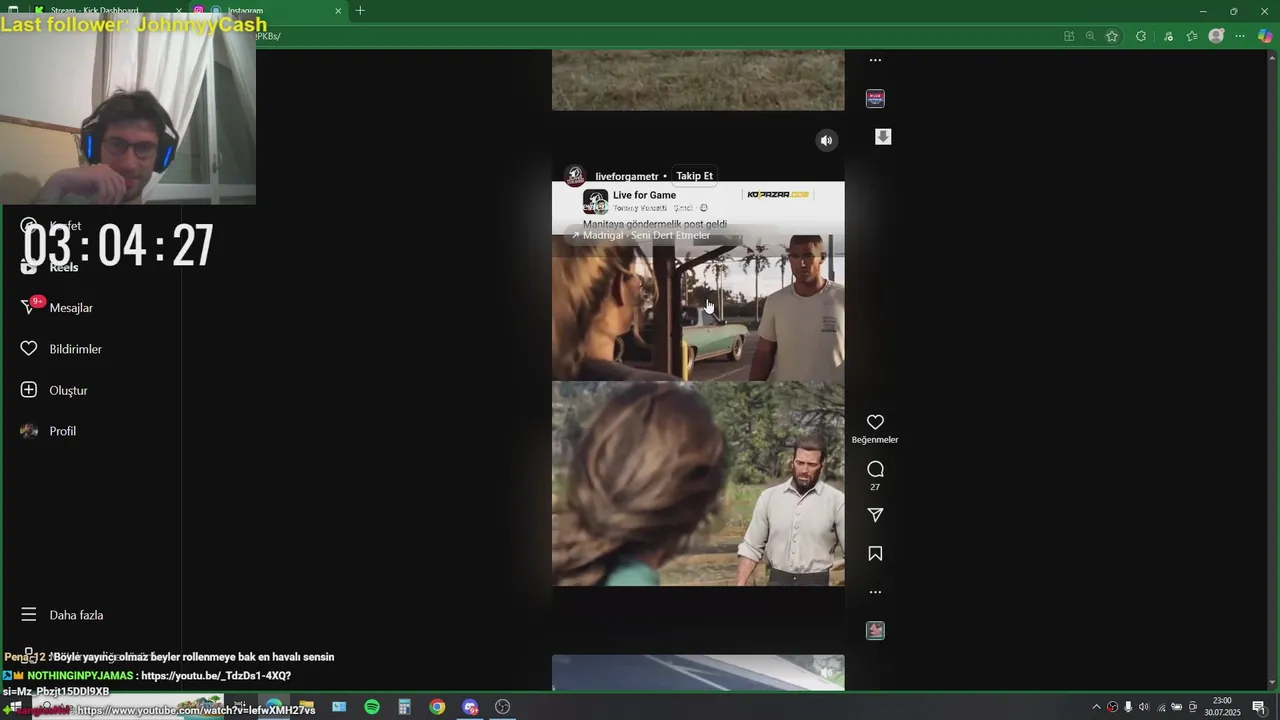Open Calculator from the taskbar
The width and height of the screenshot is (1280, 720).
coord(405,707)
